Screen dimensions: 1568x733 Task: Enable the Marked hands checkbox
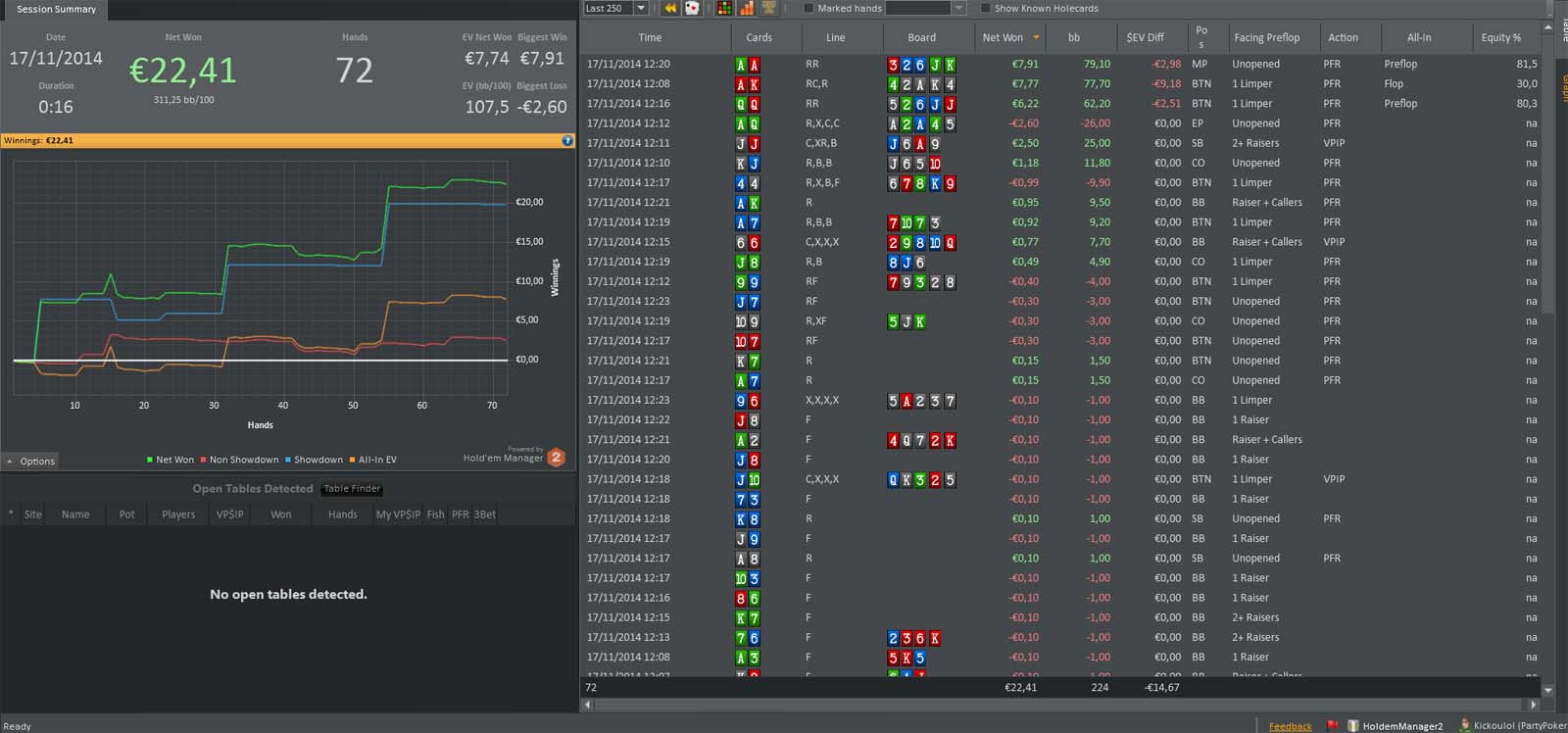[x=808, y=8]
